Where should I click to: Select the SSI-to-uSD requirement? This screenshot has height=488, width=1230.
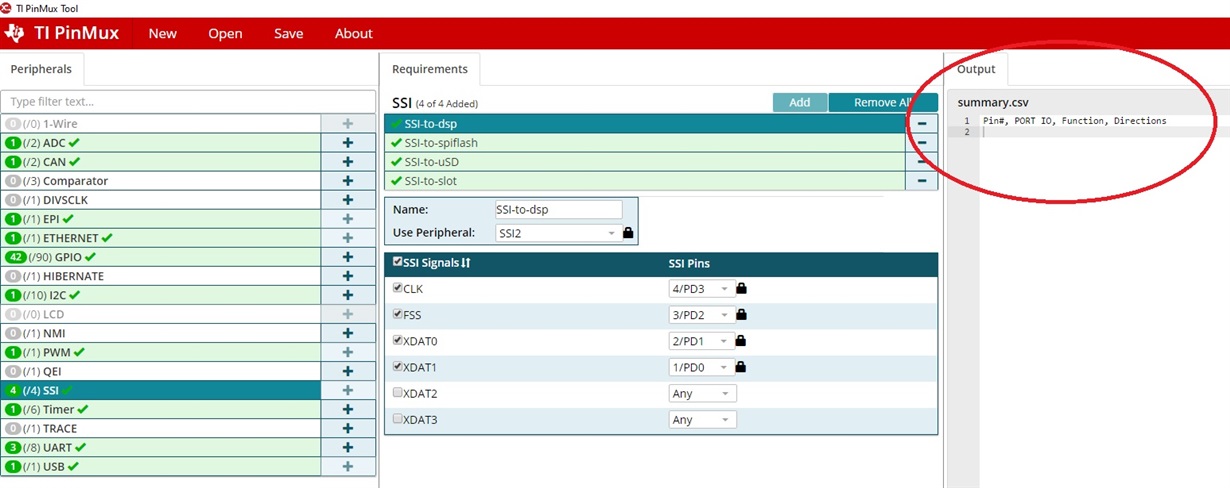click(645, 162)
